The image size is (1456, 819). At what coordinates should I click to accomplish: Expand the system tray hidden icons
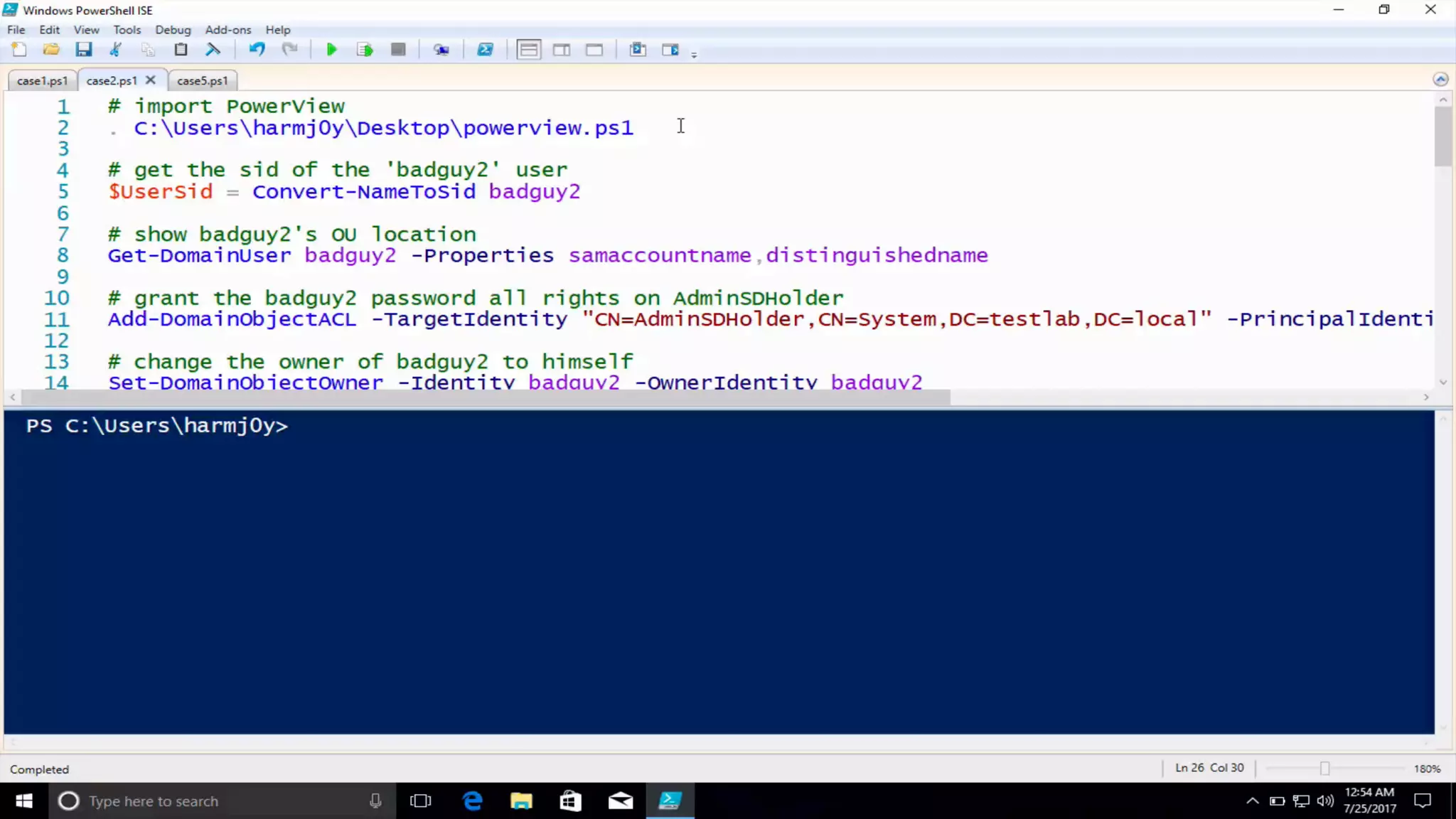tap(1253, 801)
